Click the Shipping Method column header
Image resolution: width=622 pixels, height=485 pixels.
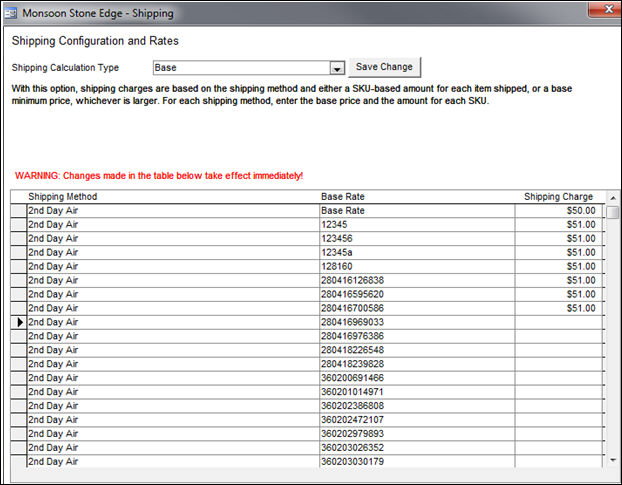[172, 197]
